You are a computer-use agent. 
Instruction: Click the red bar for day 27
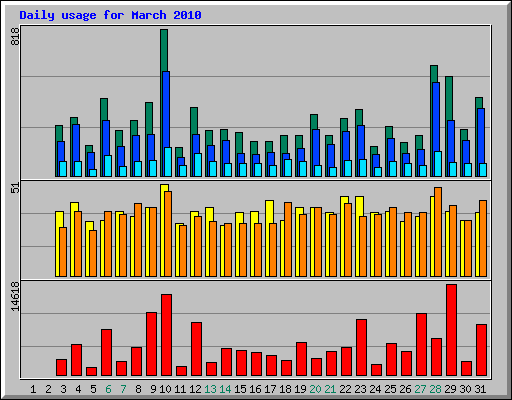421,345
